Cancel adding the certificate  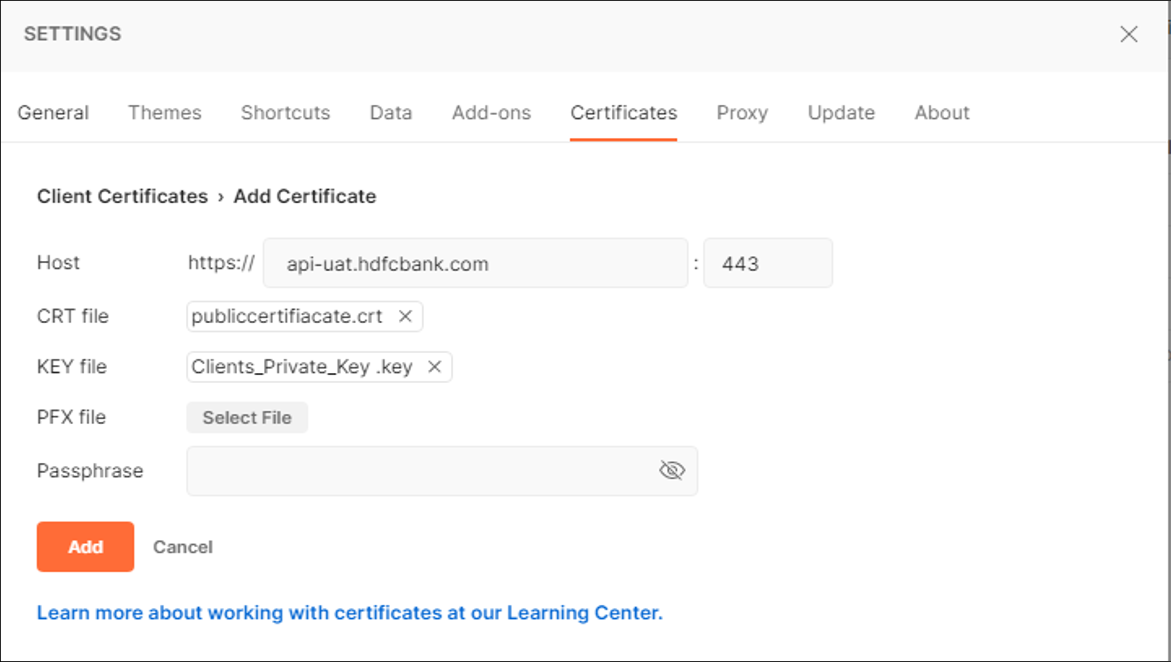coord(183,547)
